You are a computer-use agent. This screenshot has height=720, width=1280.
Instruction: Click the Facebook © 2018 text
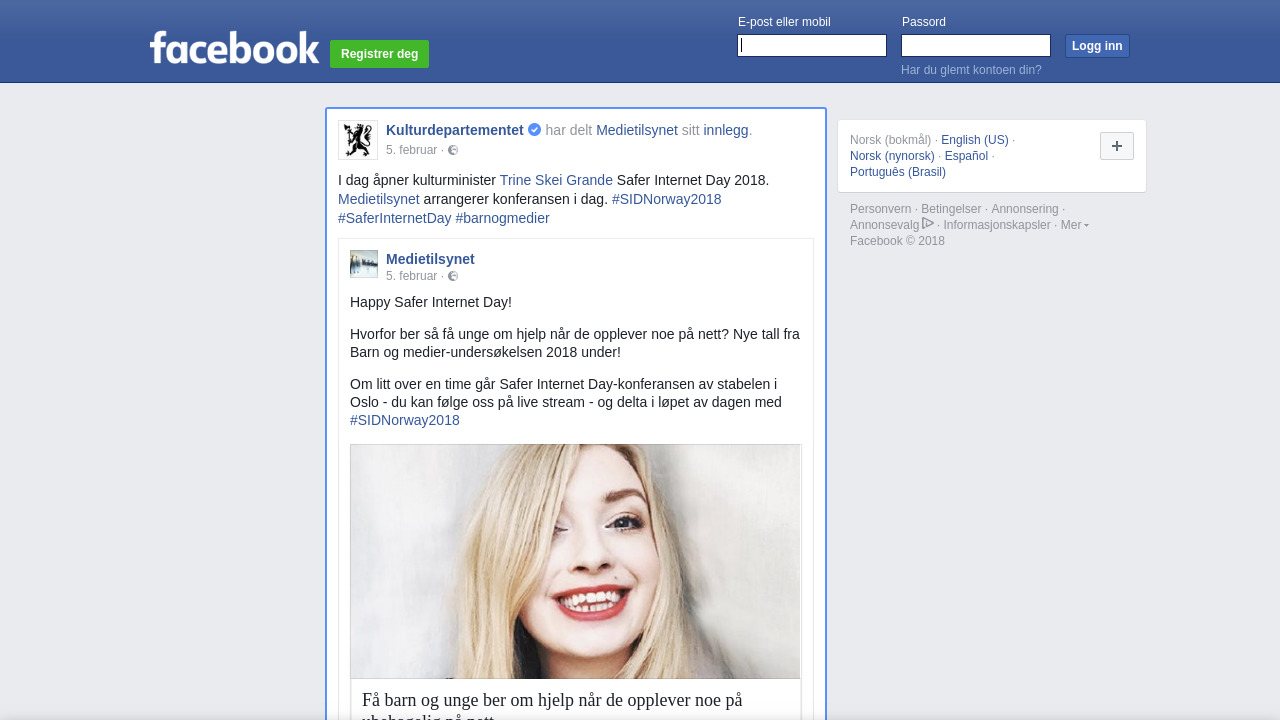tap(897, 241)
